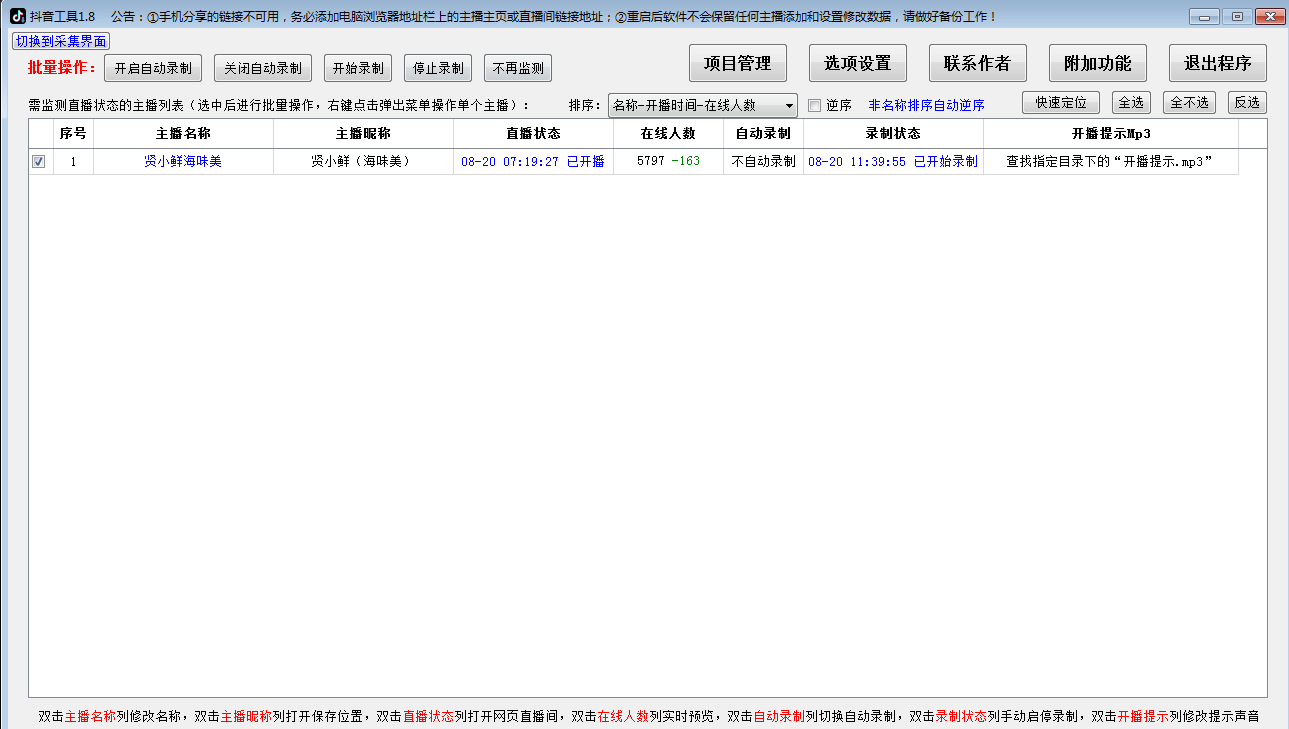The image size is (1289, 729).
Task: Stop recording with 停止录制 button
Action: coord(438,68)
